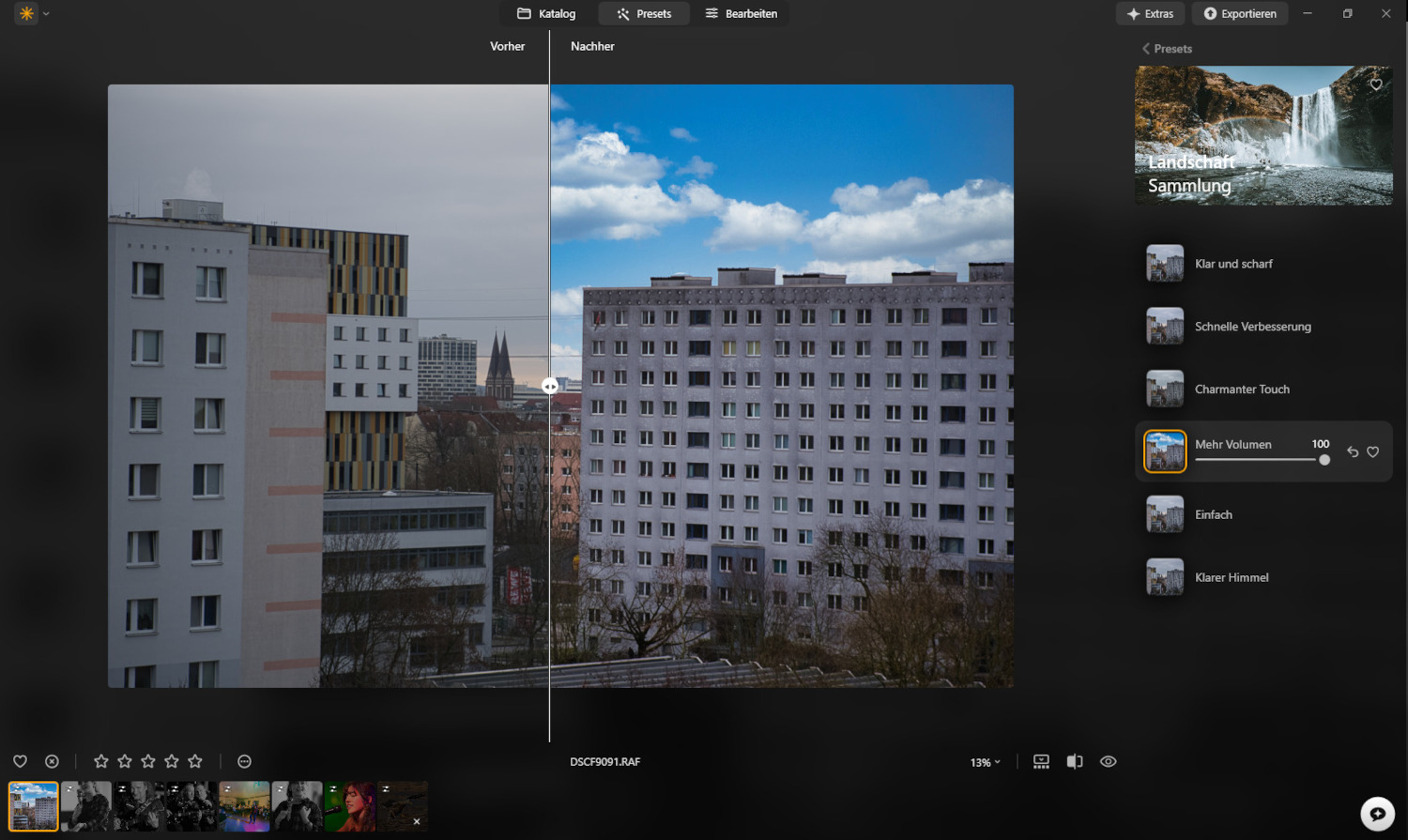The width and height of the screenshot is (1408, 840).
Task: Expand the Luminar logo menu
Action: click(32, 14)
